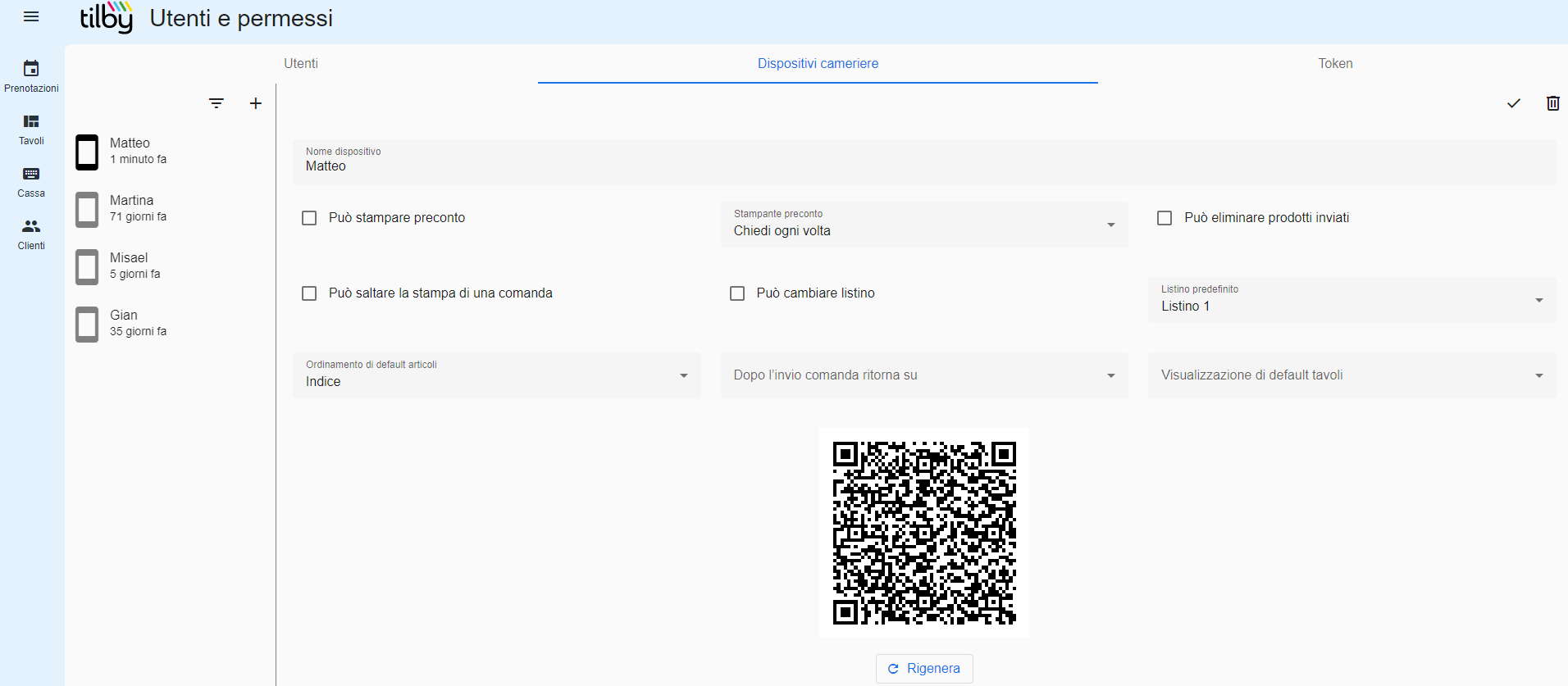Viewport: 1568px width, 686px height.
Task: Select Matteo in device list
Action: (x=171, y=152)
